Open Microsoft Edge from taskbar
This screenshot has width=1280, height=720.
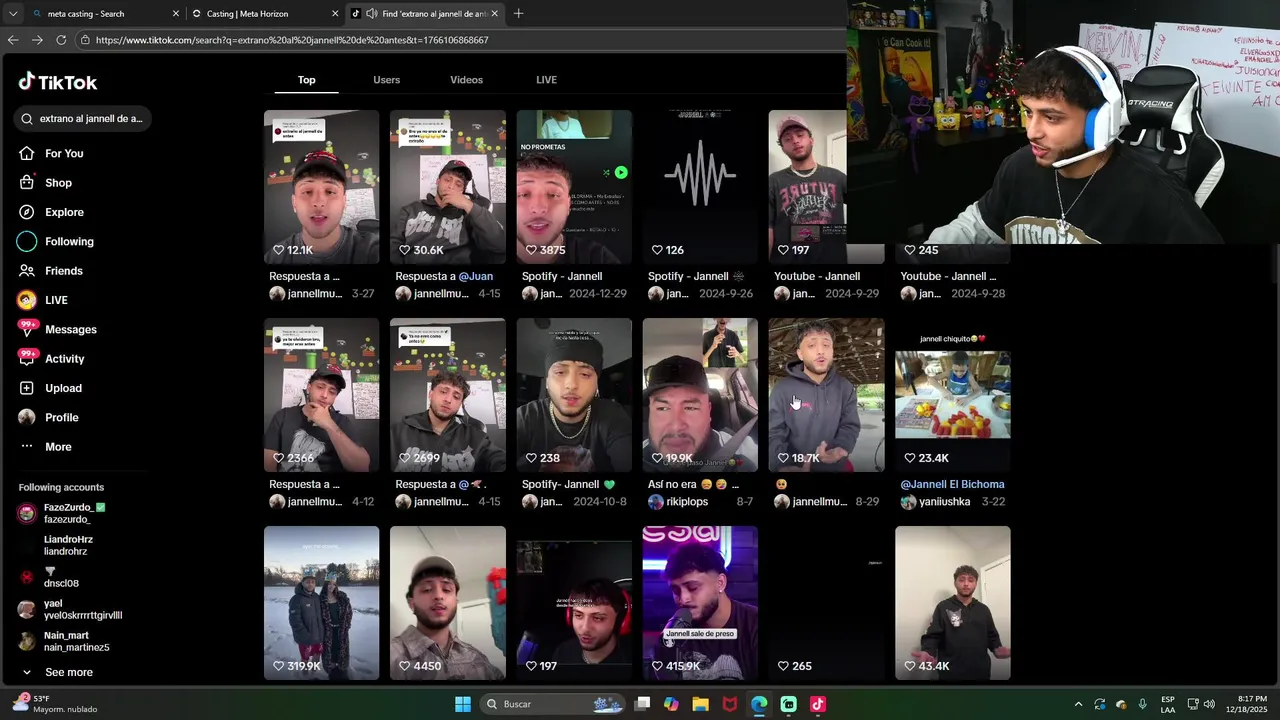coord(759,704)
